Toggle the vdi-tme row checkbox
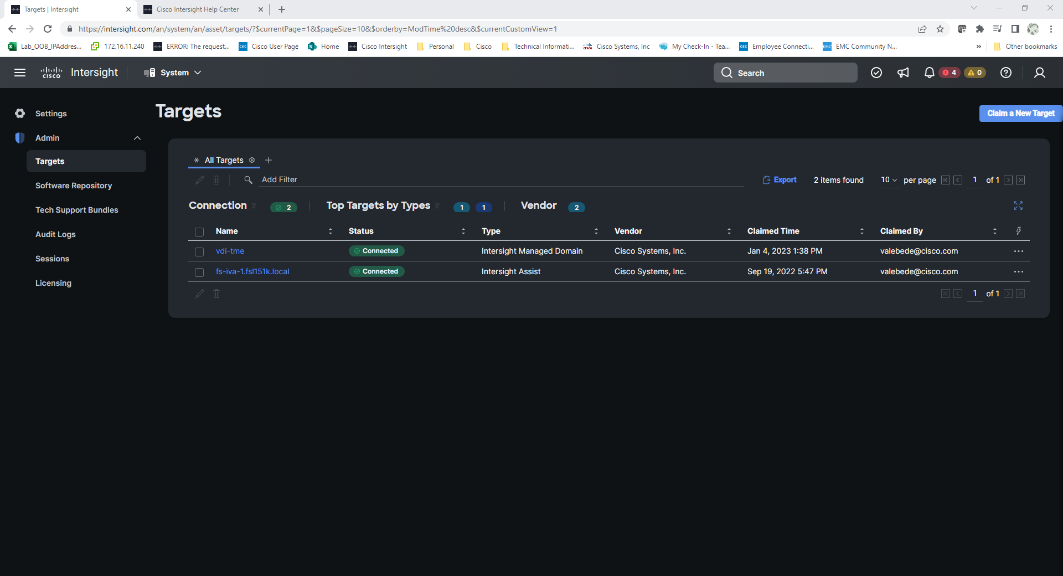This screenshot has width=1063, height=576. click(199, 251)
